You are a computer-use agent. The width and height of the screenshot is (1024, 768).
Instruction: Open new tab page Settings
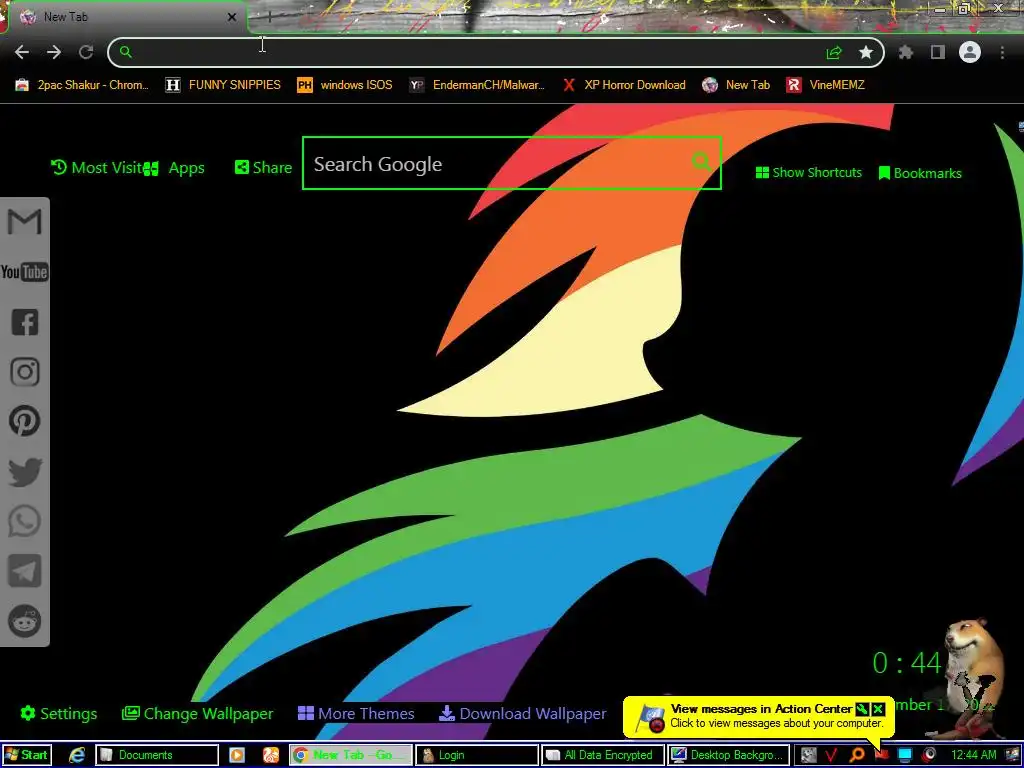tap(59, 714)
